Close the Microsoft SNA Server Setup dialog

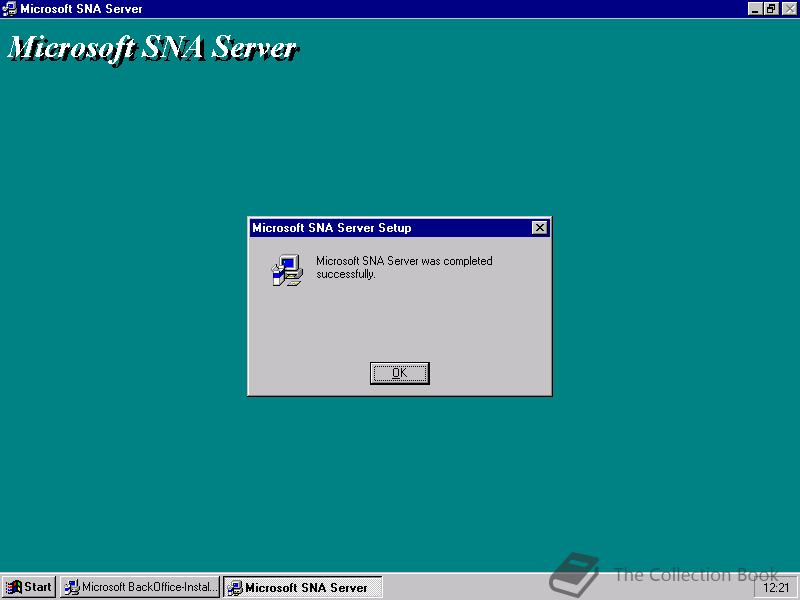(539, 228)
